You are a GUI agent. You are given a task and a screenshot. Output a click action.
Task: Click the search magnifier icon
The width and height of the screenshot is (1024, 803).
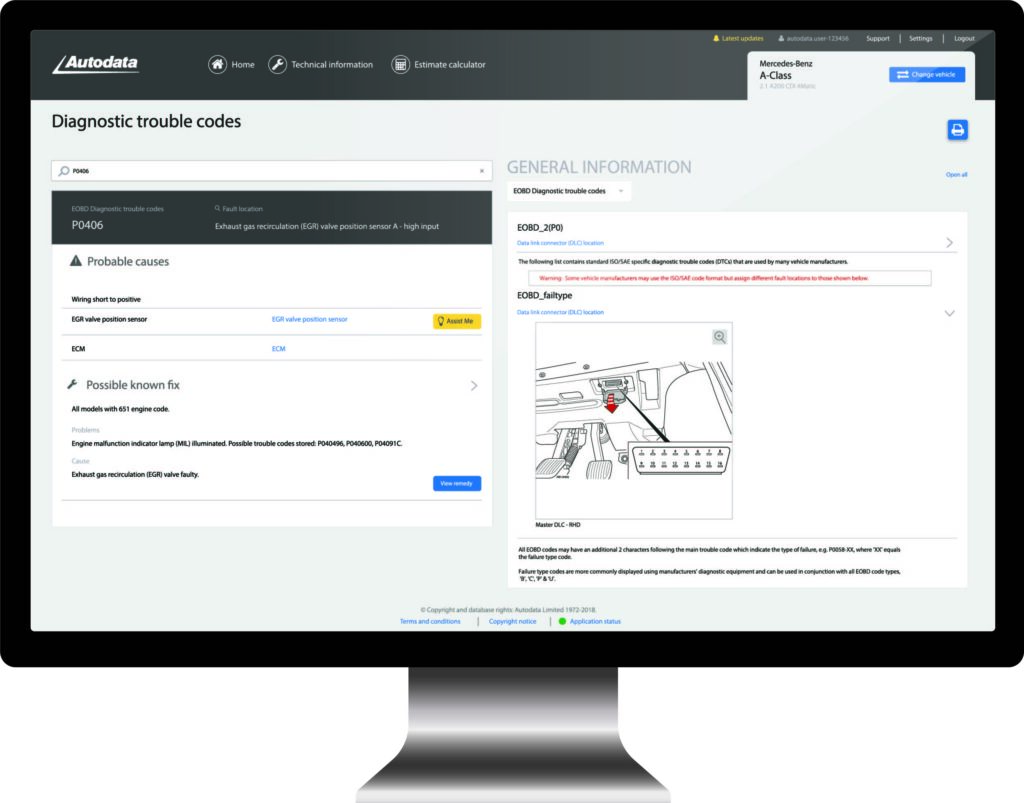click(64, 171)
